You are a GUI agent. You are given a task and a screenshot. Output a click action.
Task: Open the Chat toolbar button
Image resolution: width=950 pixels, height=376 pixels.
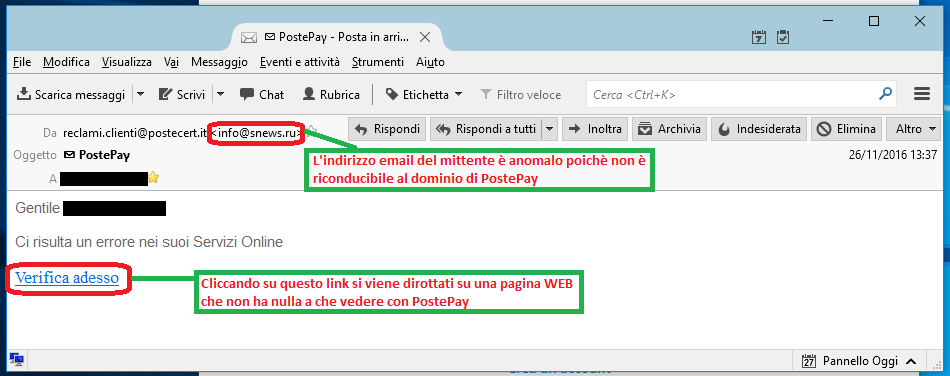[x=262, y=94]
